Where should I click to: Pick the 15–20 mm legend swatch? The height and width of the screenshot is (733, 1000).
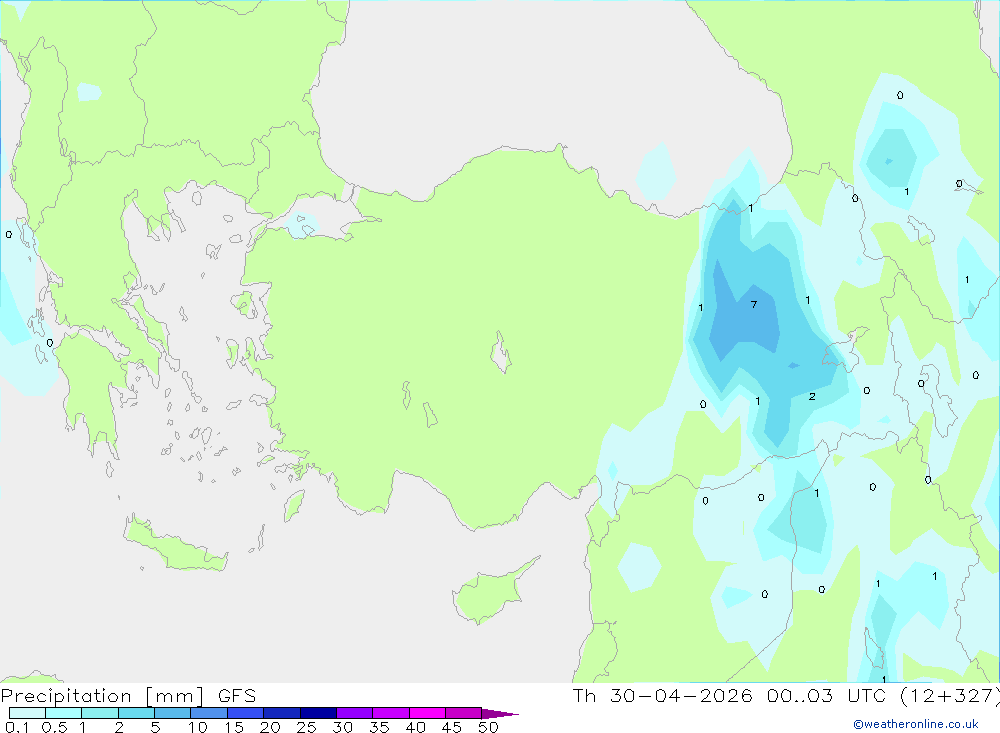pos(246,713)
